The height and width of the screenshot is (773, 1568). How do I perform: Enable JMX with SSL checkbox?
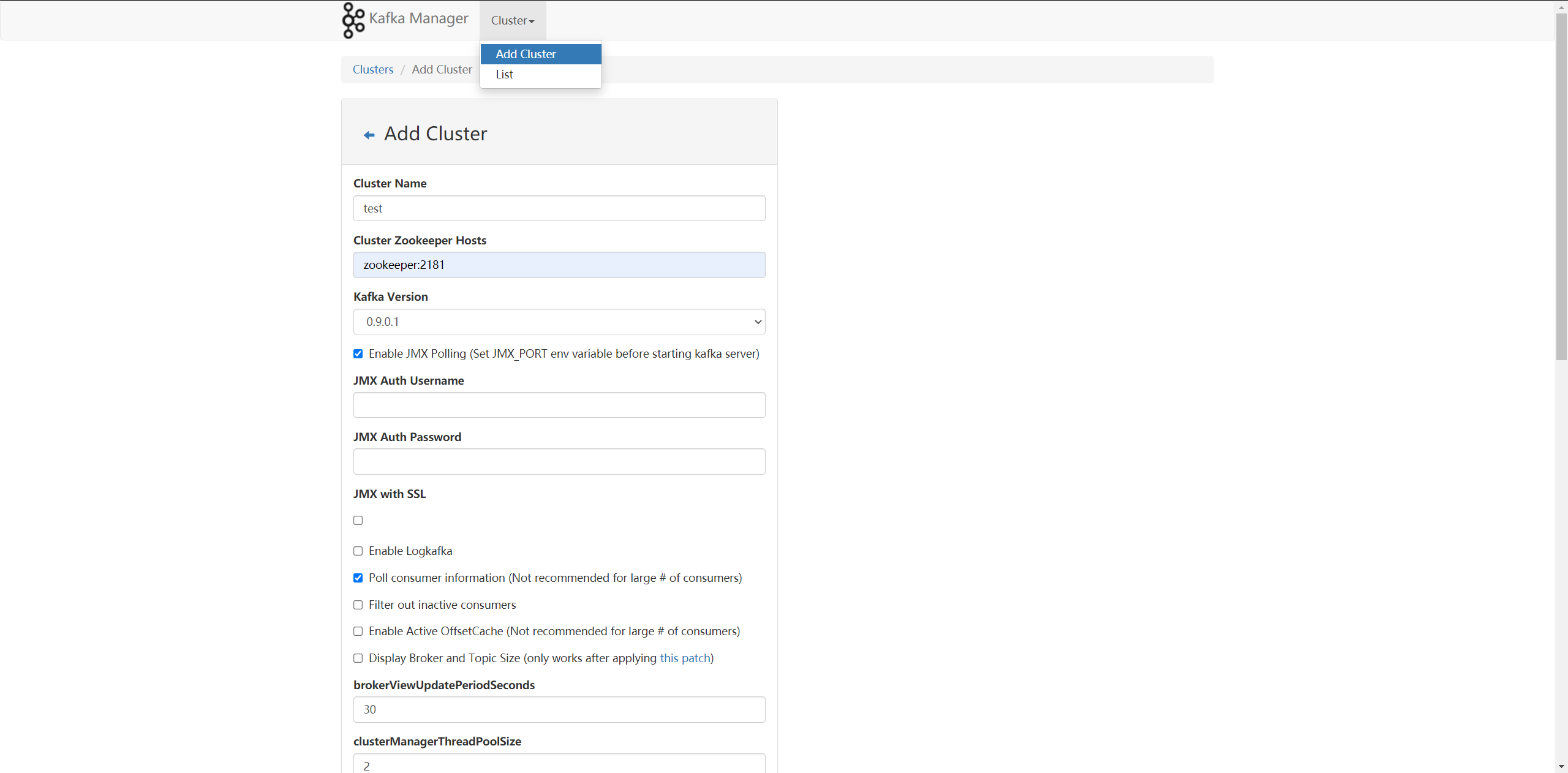tap(358, 520)
